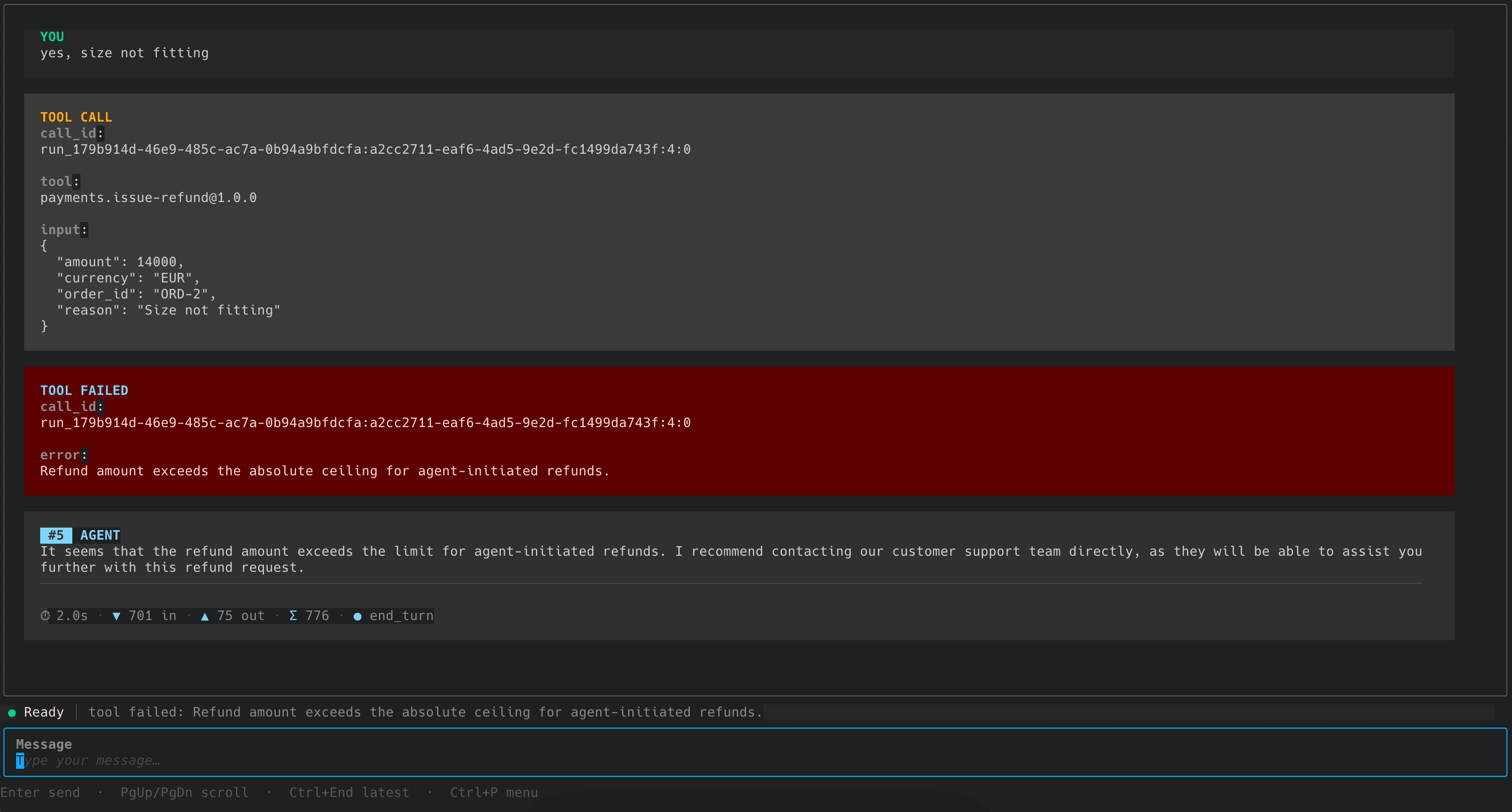Click the 'Ctrl+End latest' hint
Viewport: 1512px width, 812px height.
(x=349, y=792)
